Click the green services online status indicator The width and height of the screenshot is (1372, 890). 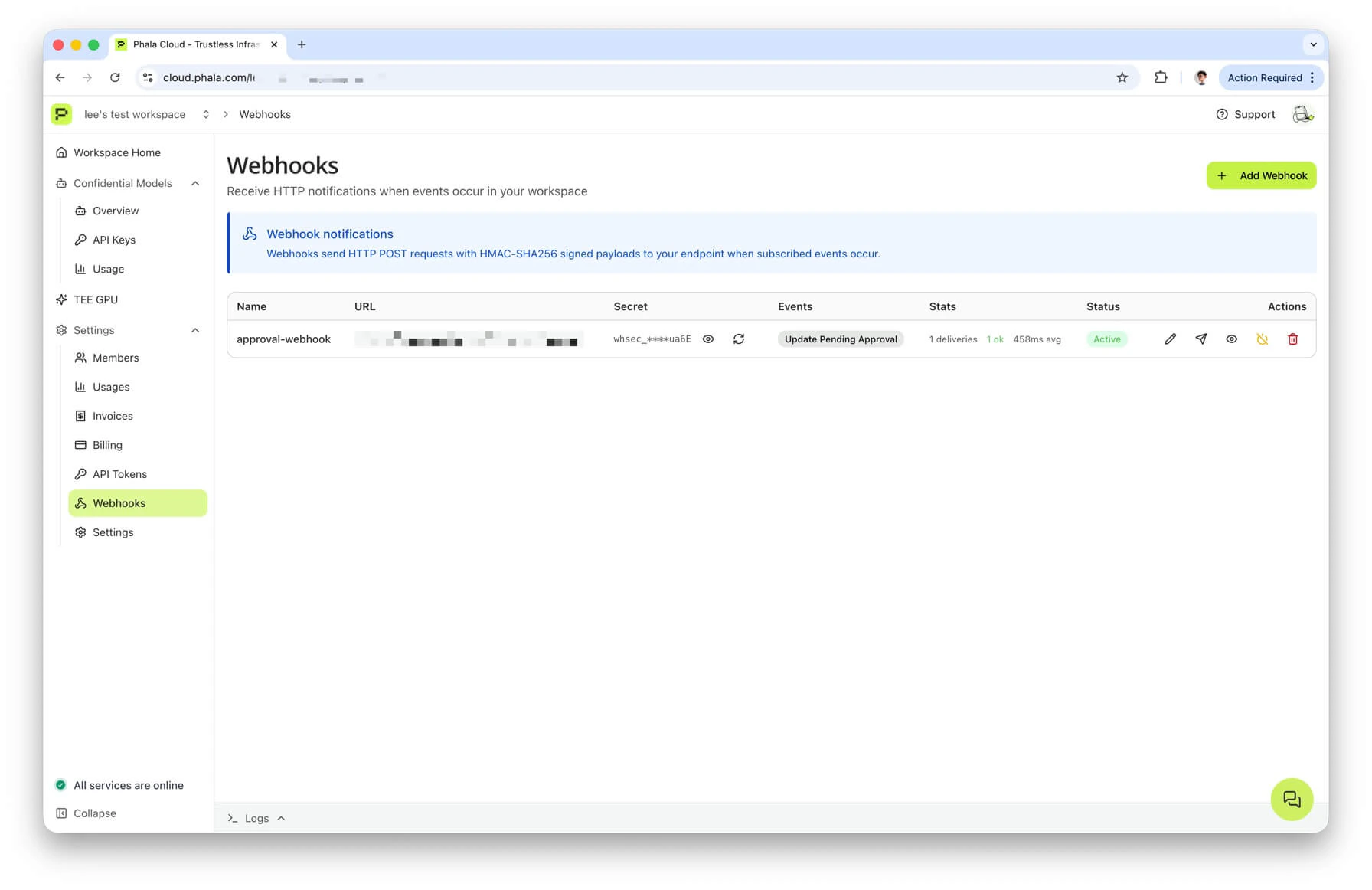click(x=60, y=785)
